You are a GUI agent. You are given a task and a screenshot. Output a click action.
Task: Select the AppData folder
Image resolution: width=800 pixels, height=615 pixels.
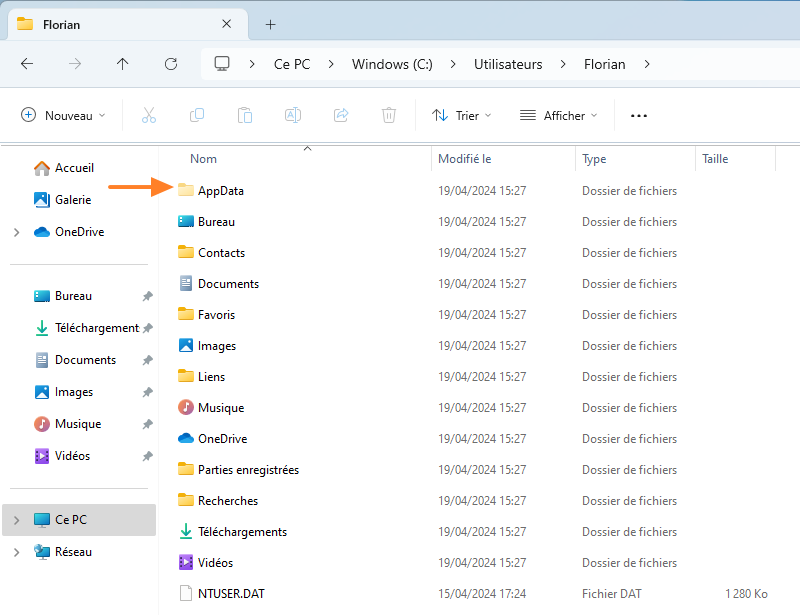coord(220,191)
